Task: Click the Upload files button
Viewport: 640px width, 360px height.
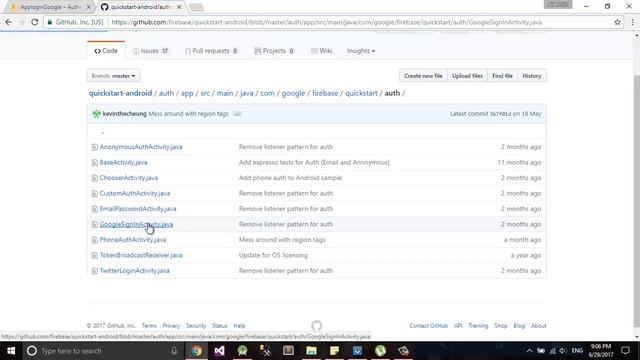Action: (467, 76)
